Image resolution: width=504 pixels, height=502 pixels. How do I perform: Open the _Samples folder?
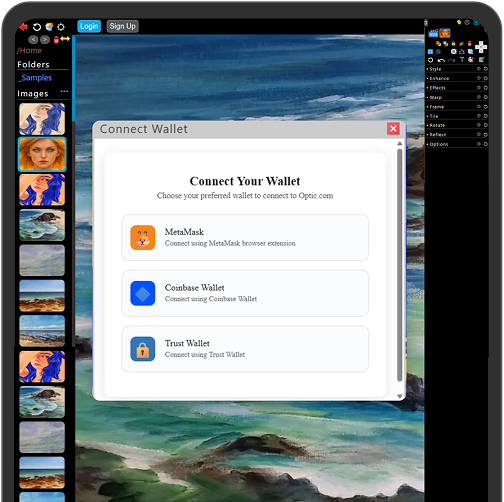point(35,78)
